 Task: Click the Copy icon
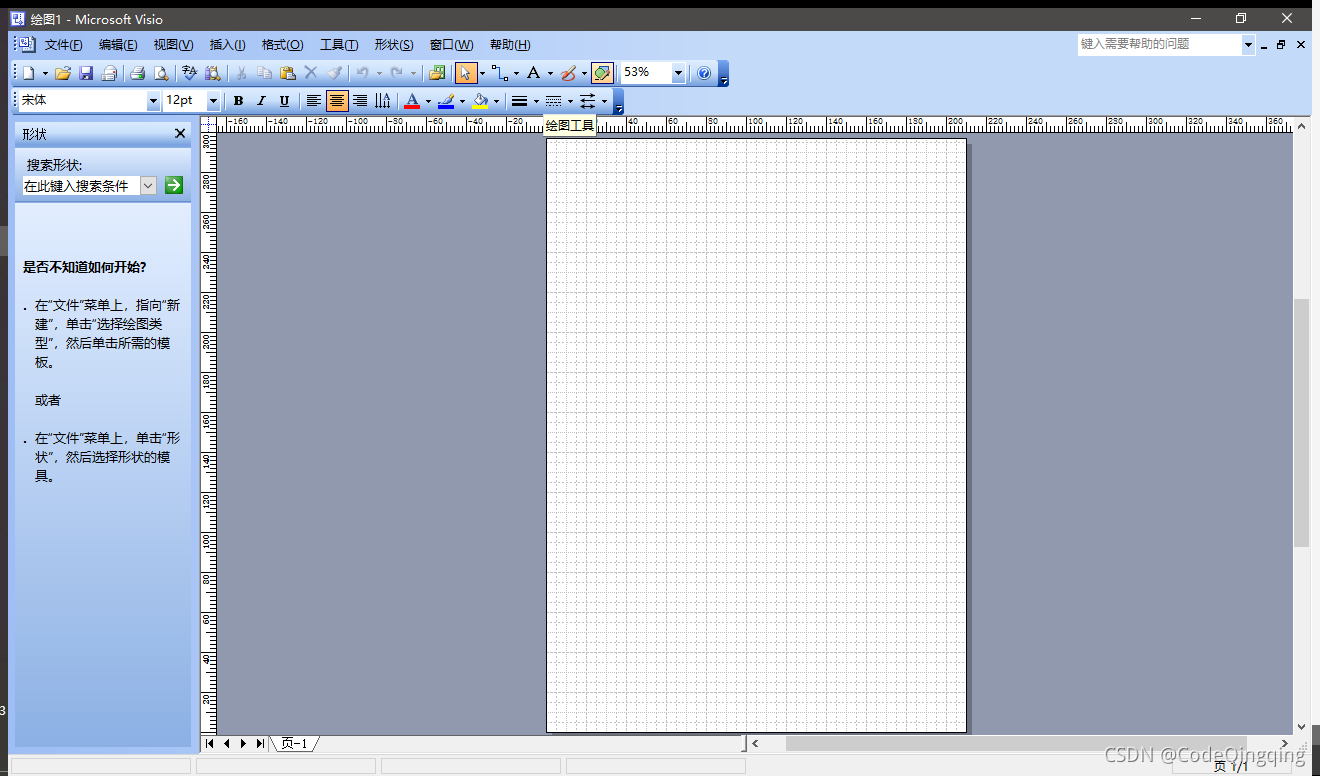point(264,73)
